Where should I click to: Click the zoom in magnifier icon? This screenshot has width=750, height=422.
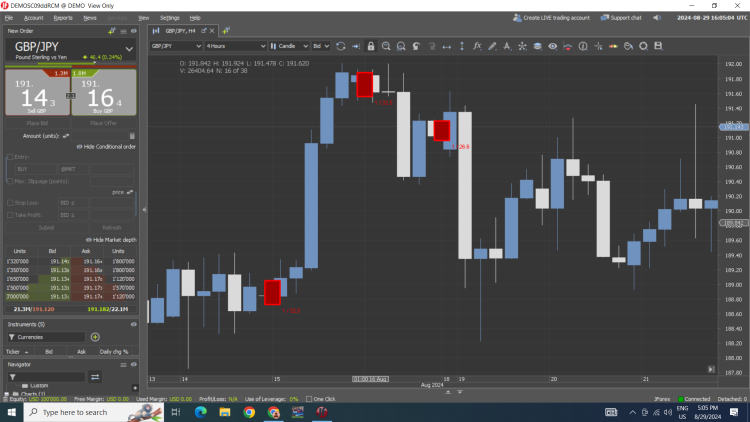386,46
